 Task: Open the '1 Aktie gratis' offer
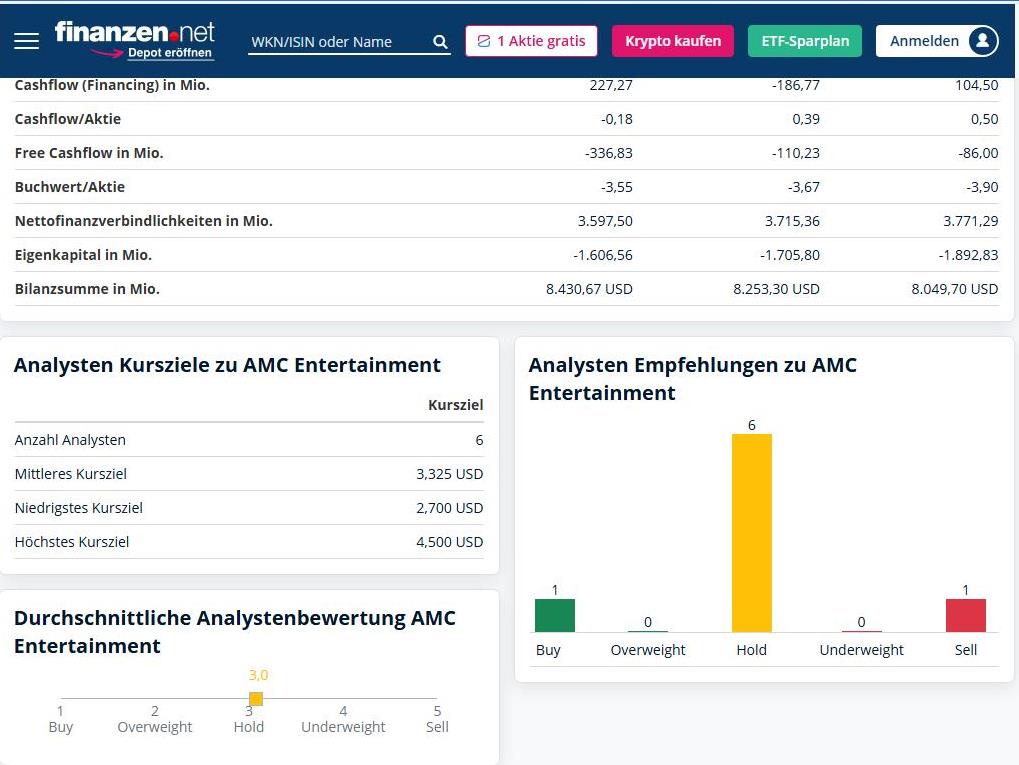pos(530,41)
